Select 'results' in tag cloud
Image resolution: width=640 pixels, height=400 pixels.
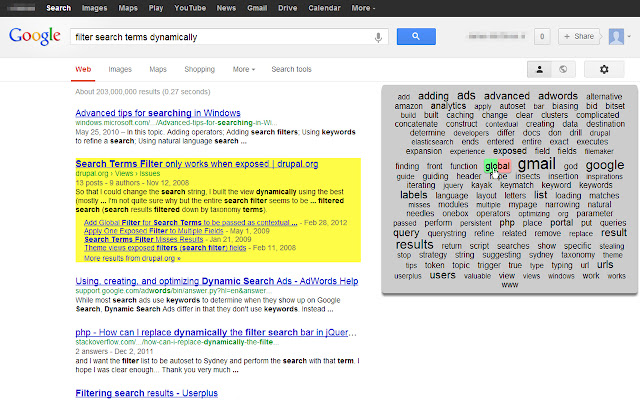tap(414, 244)
